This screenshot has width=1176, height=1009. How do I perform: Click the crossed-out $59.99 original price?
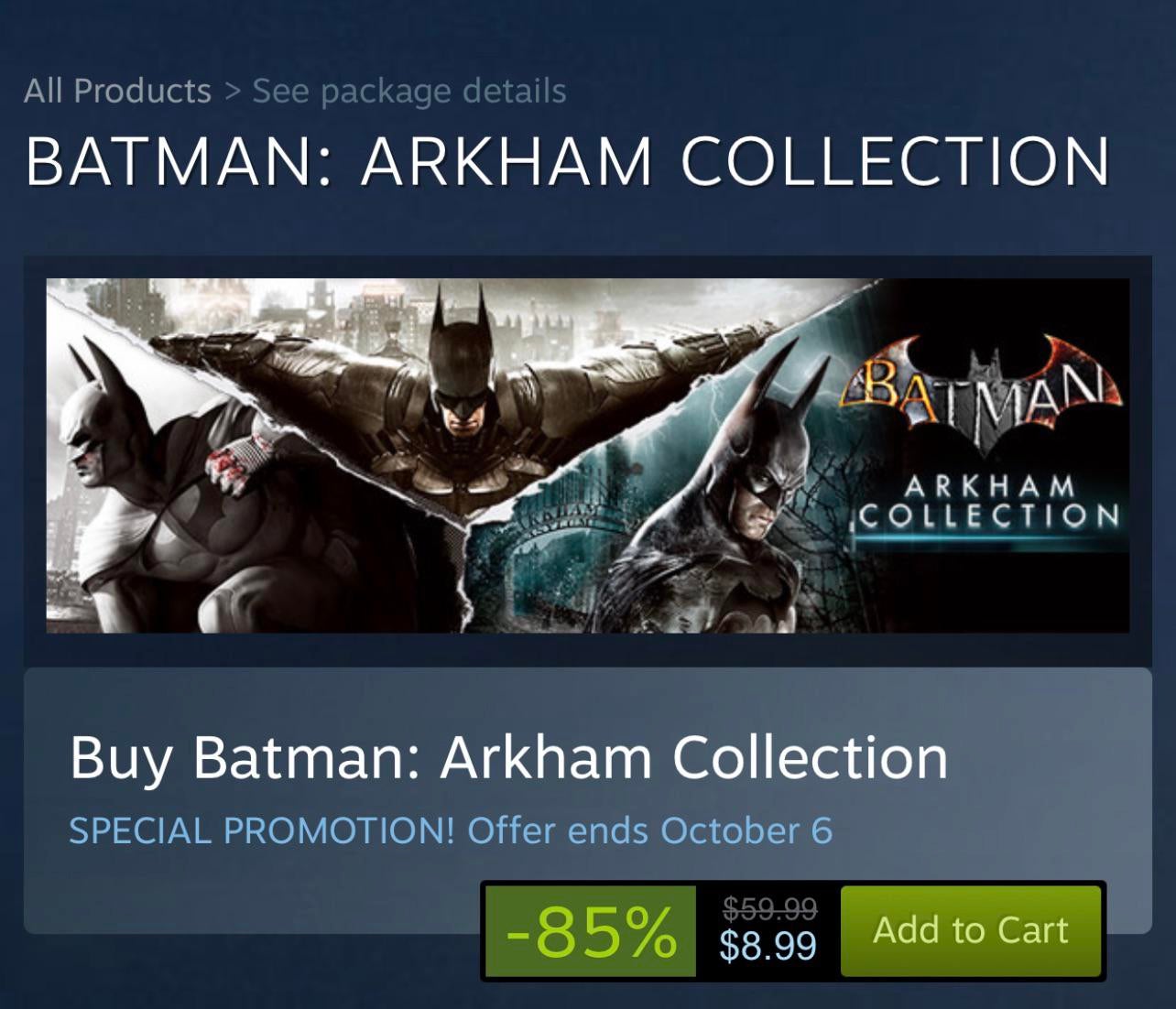769,907
